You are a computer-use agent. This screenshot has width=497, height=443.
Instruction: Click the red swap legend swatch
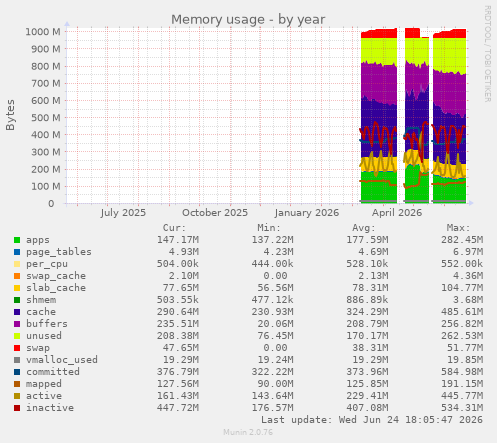point(17,348)
